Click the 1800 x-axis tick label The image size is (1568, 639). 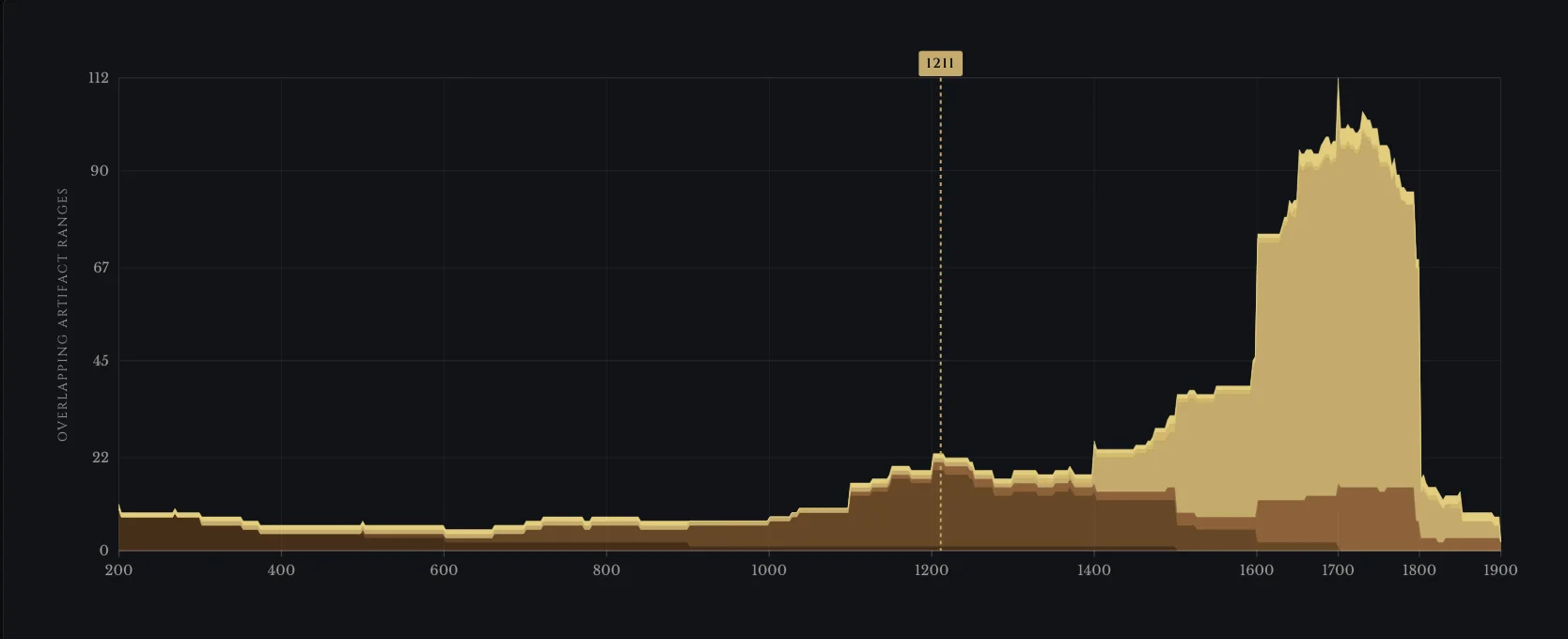click(1419, 569)
